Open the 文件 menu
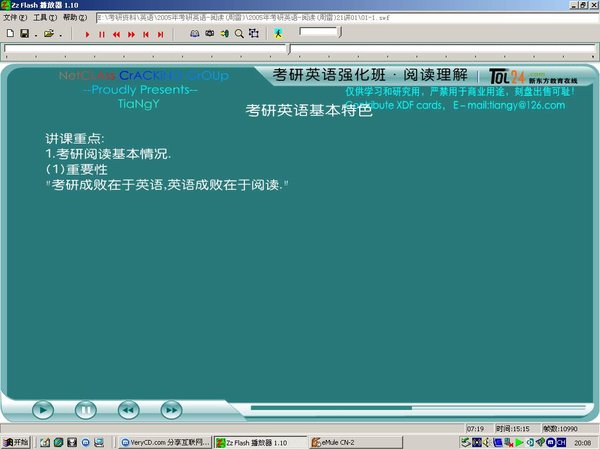 point(15,18)
